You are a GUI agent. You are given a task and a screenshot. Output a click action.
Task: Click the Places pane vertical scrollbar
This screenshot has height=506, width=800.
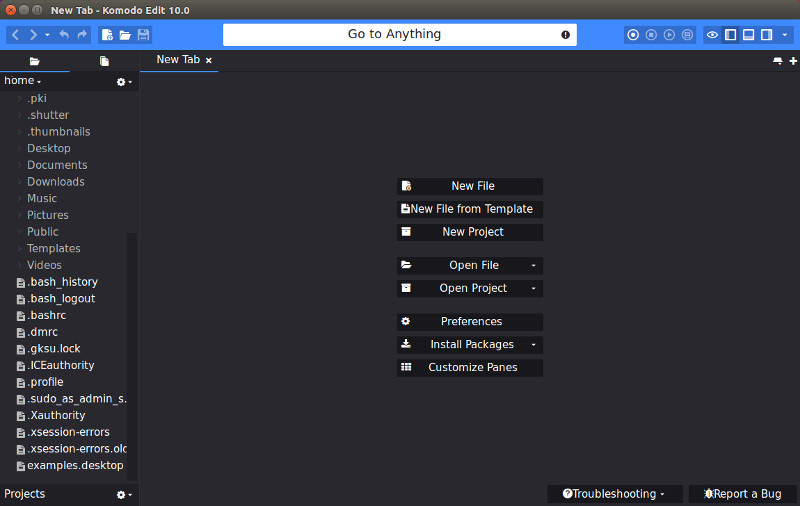132,357
